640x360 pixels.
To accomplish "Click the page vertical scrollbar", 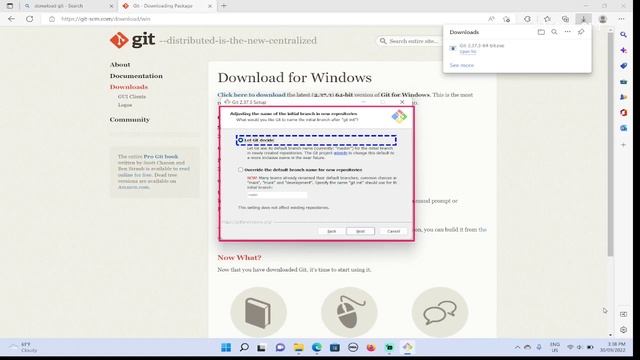I will [x=610, y=144].
